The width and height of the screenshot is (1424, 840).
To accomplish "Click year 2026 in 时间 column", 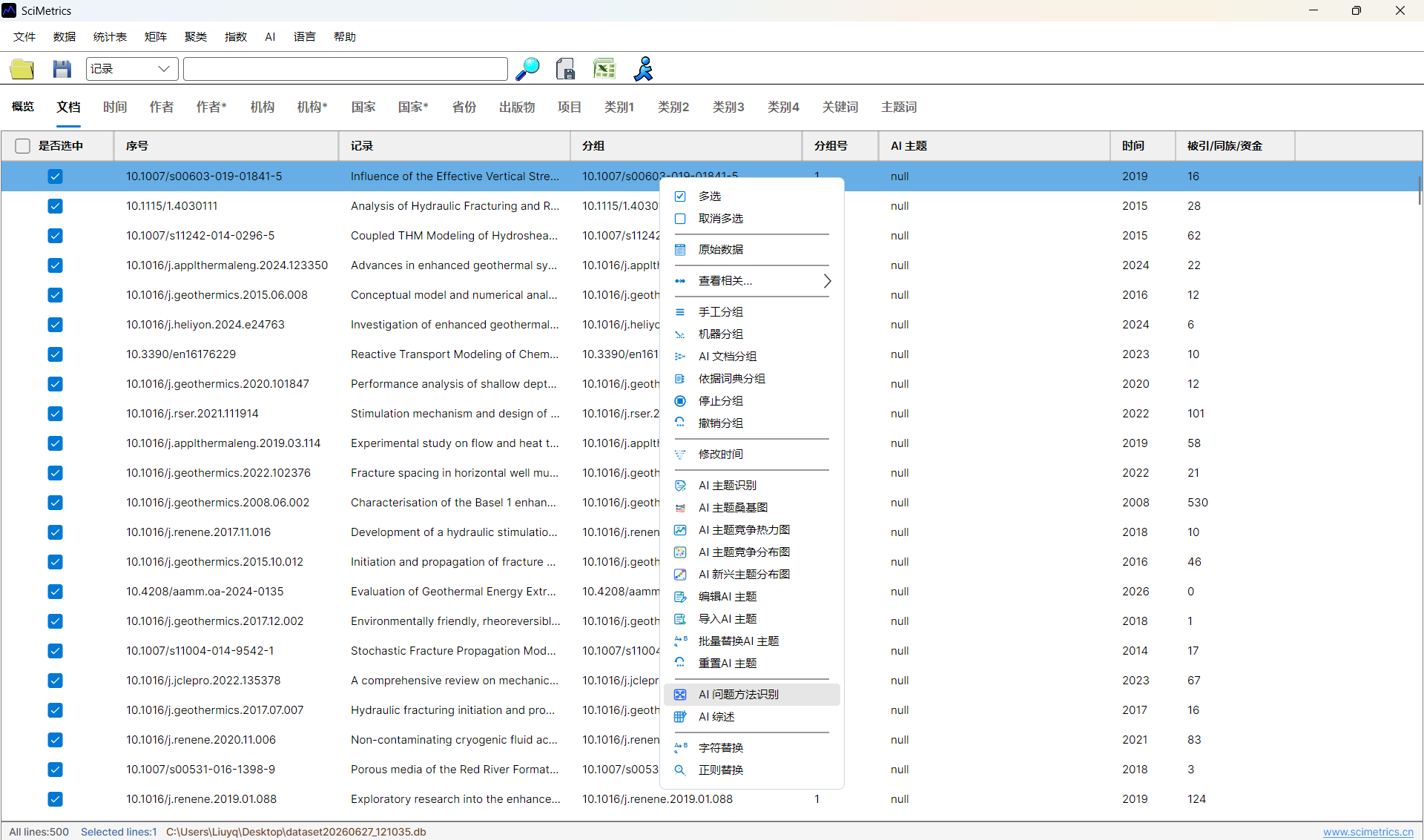I will tap(1135, 592).
